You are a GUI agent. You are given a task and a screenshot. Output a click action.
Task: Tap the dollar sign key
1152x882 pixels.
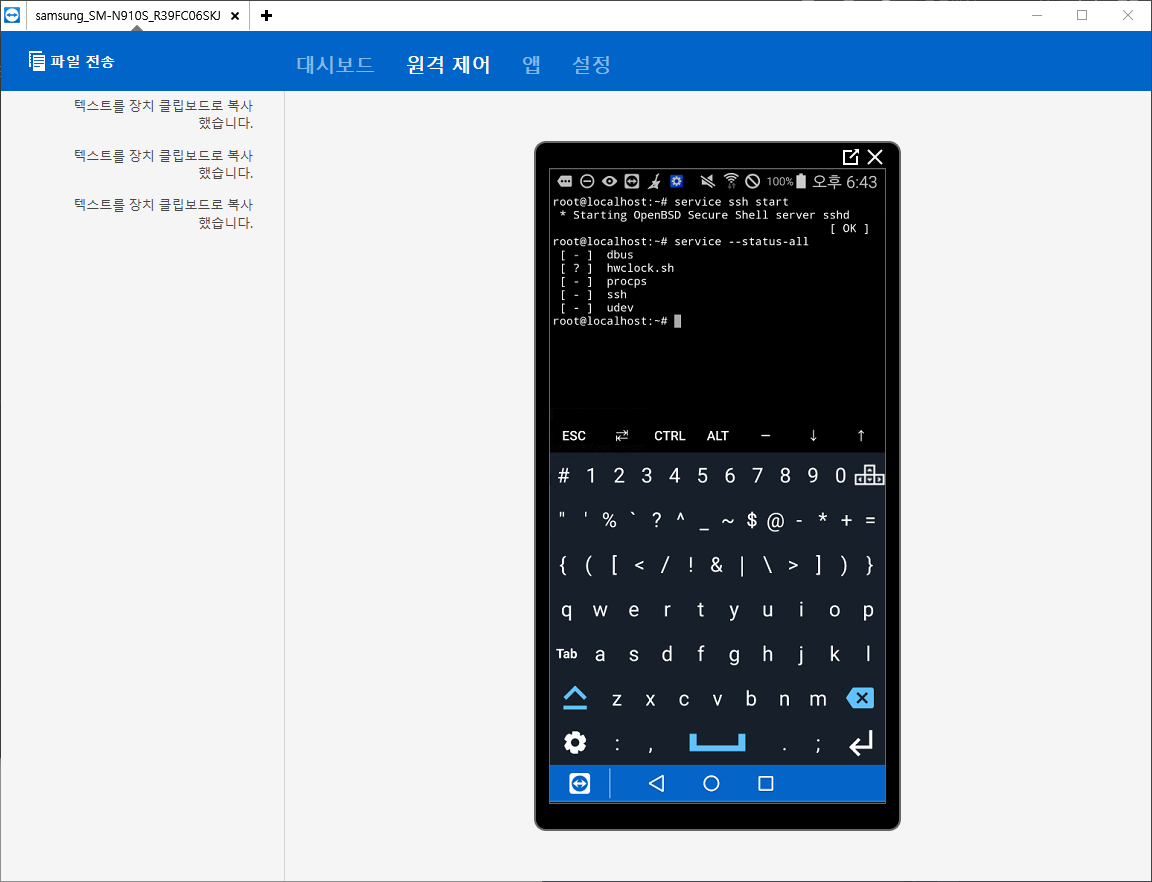click(752, 520)
